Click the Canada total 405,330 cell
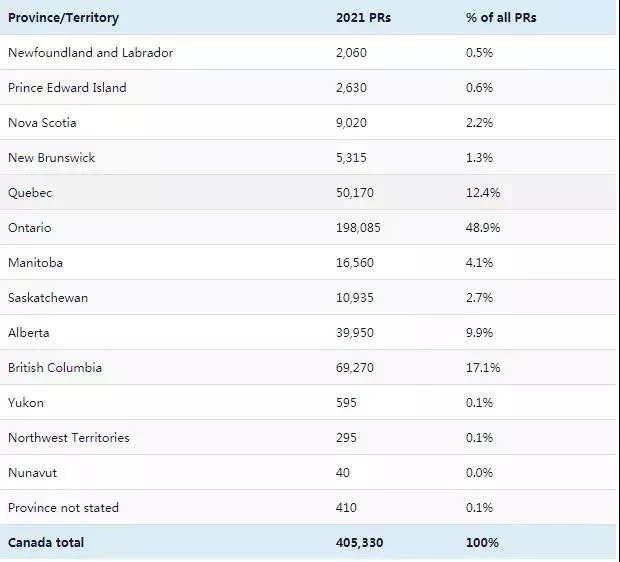This screenshot has height=562, width=620. pyautogui.click(x=359, y=543)
